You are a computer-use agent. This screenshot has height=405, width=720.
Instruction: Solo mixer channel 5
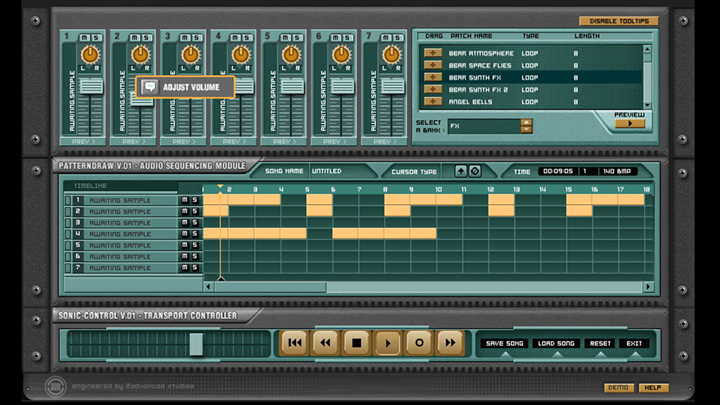pyautogui.click(x=297, y=37)
